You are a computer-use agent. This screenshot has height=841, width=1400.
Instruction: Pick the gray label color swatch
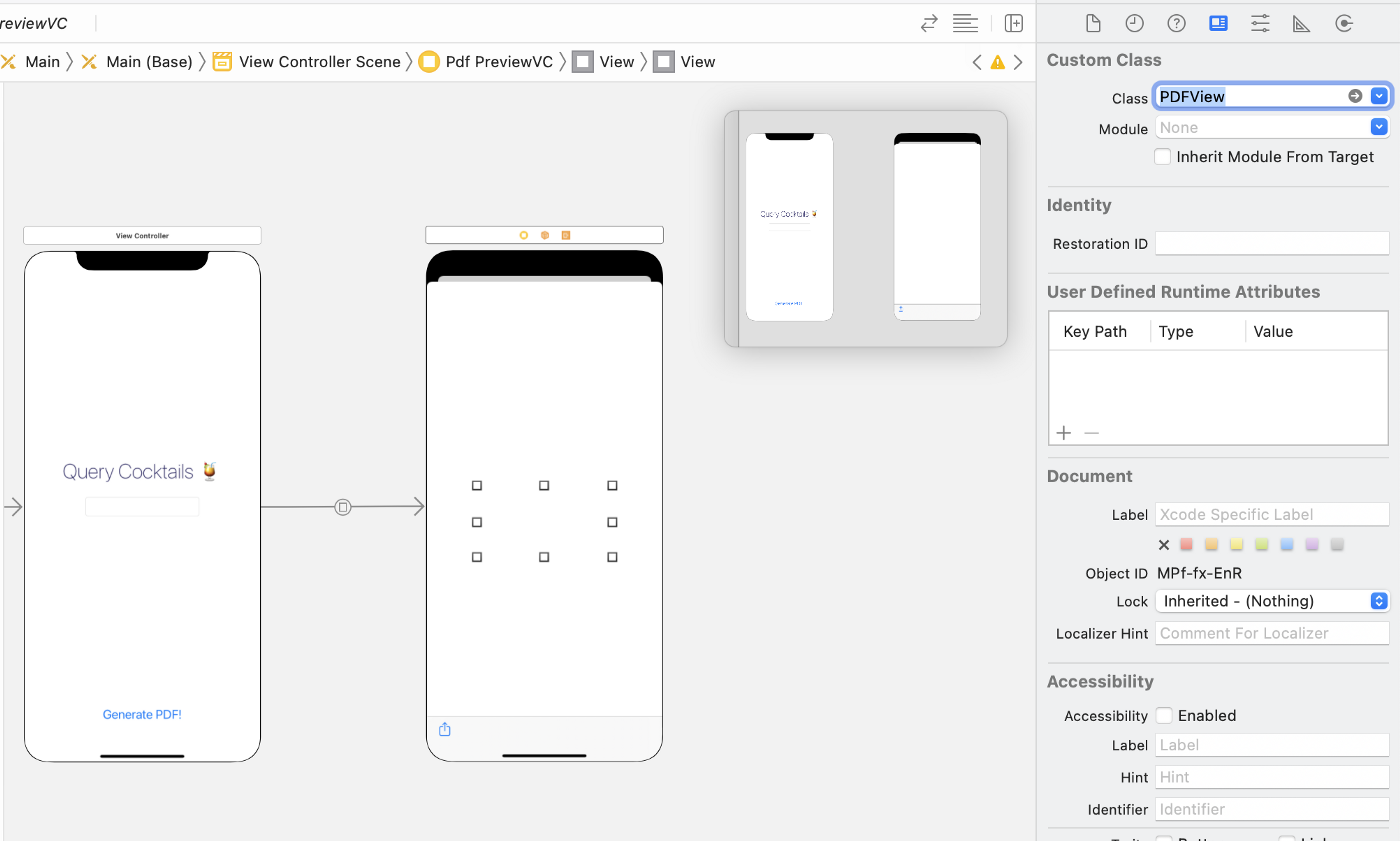[x=1337, y=545]
